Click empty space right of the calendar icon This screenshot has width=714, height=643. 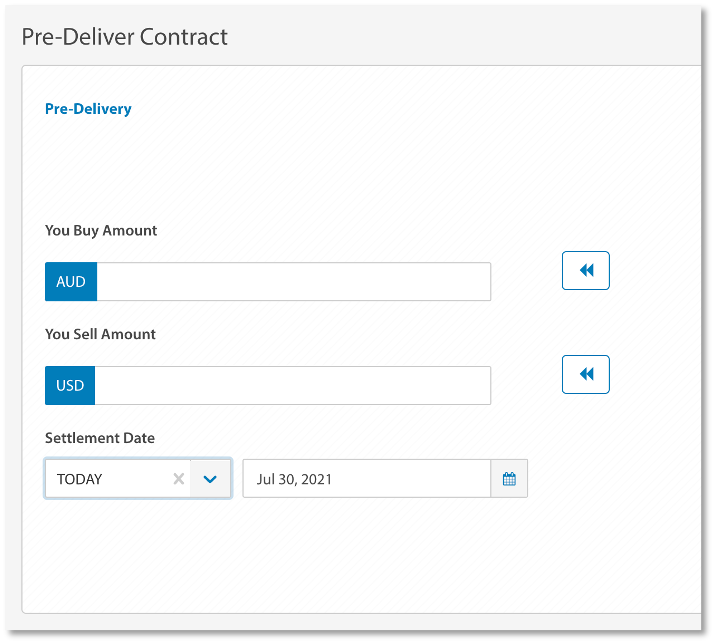click(x=610, y=479)
